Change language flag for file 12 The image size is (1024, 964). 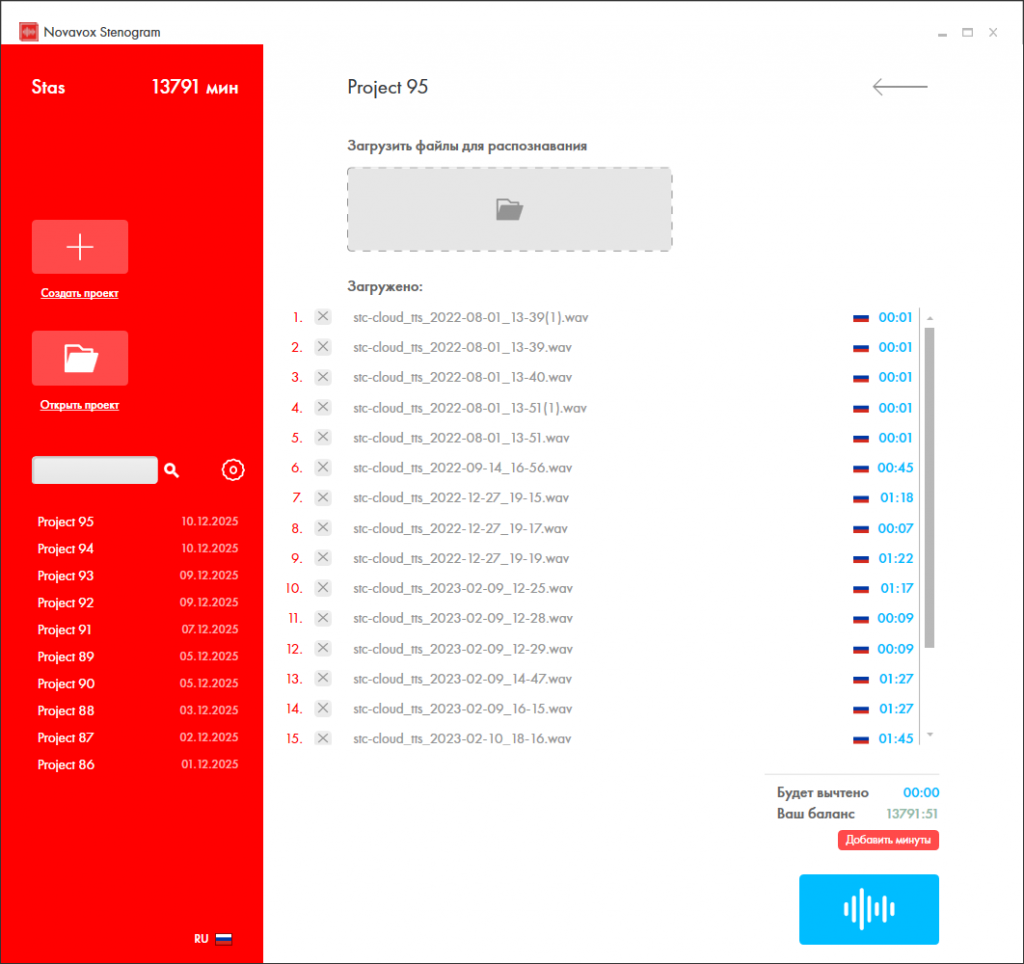pyautogui.click(x=860, y=649)
